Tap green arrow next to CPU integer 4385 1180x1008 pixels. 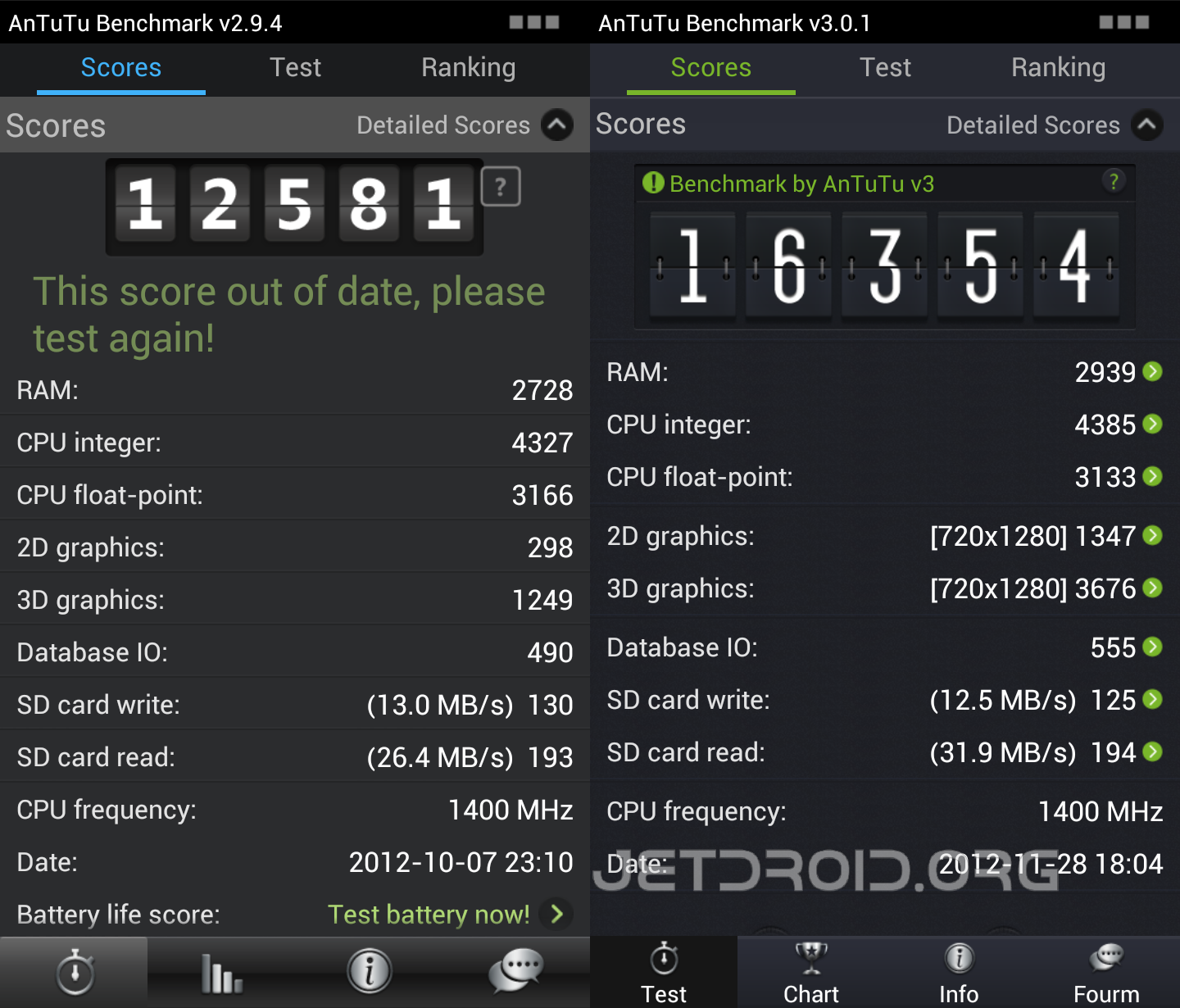[1152, 424]
